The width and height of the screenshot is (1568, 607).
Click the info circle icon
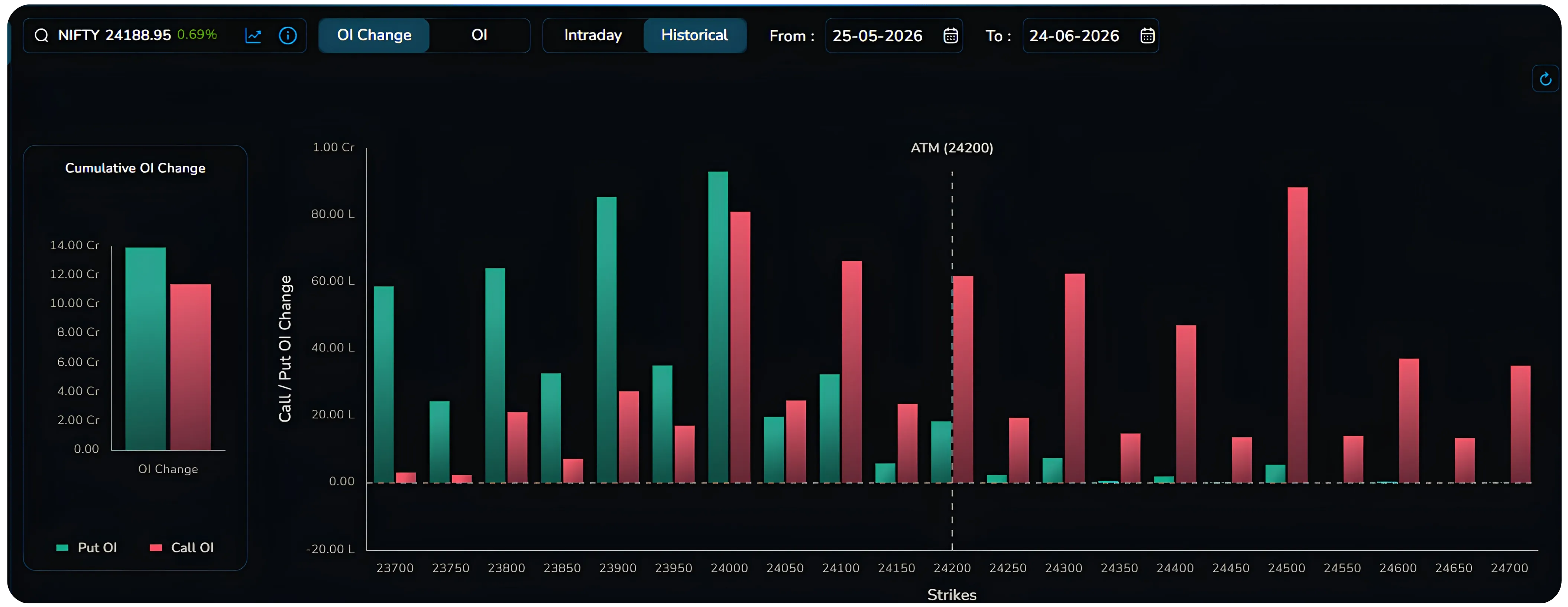(287, 35)
